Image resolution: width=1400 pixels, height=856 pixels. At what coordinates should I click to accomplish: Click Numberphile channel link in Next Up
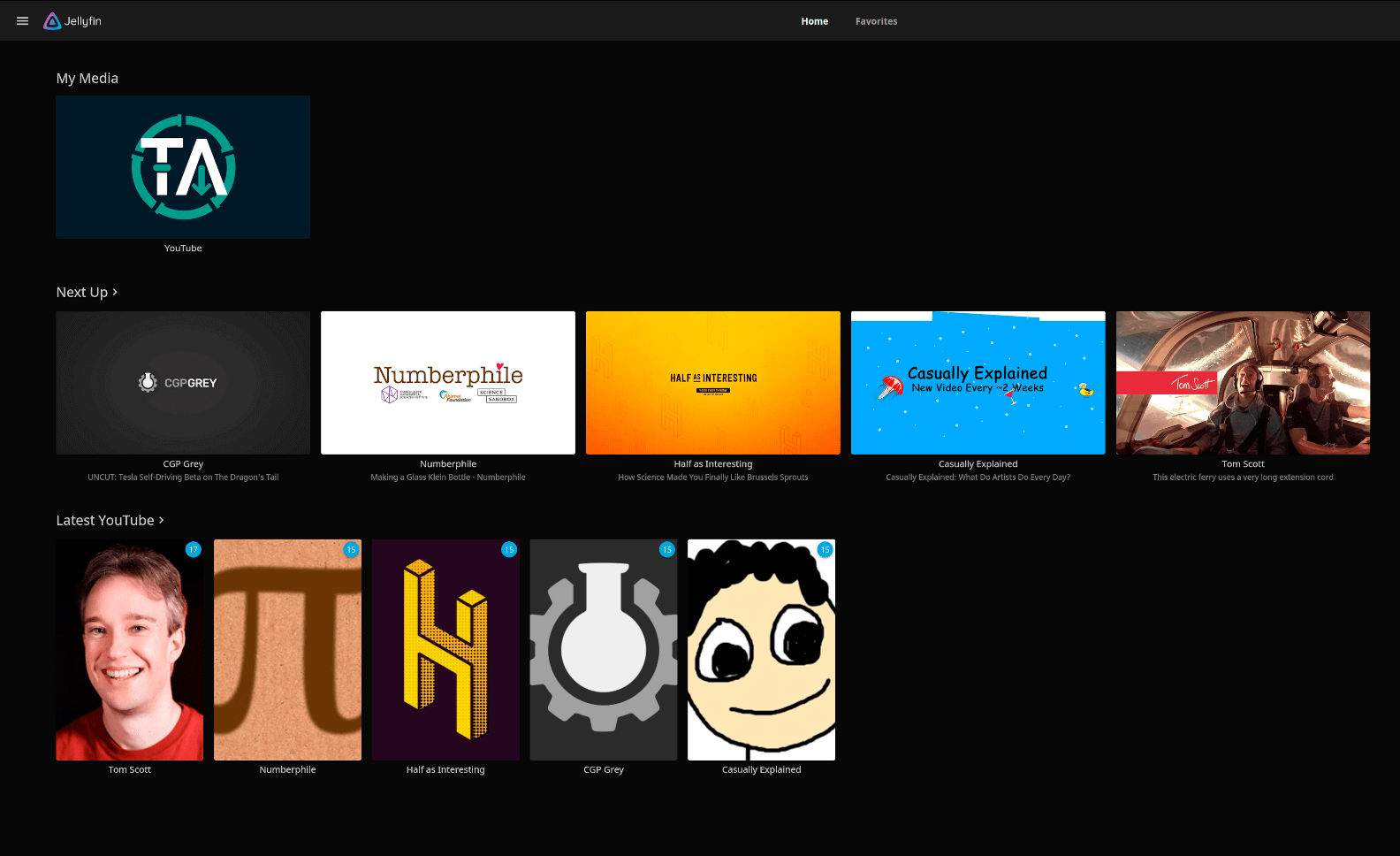(x=448, y=464)
